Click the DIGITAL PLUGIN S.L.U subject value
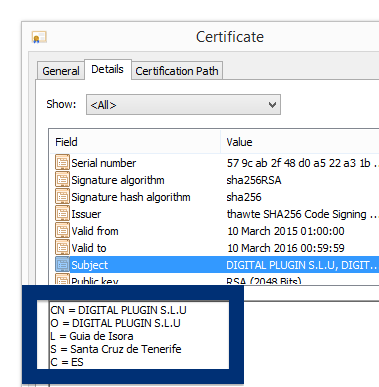This screenshot has height=387, width=379. point(301,265)
